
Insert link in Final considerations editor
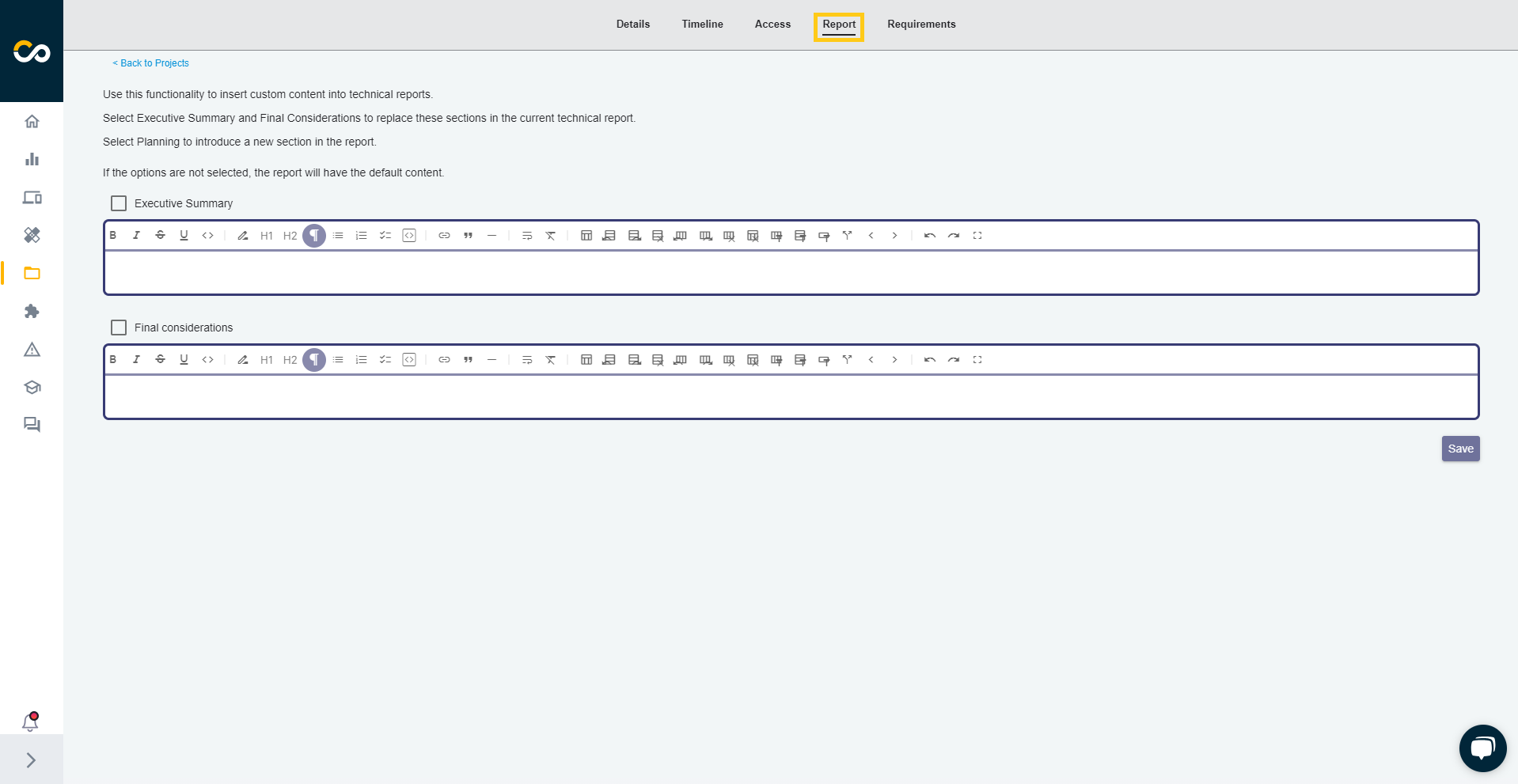pyautogui.click(x=444, y=360)
